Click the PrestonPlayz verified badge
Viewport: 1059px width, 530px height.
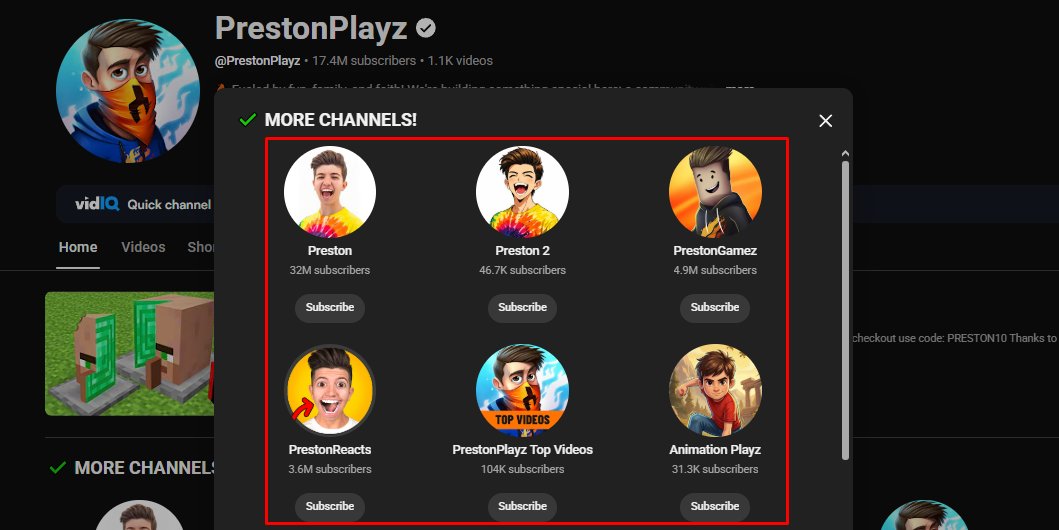coord(425,28)
